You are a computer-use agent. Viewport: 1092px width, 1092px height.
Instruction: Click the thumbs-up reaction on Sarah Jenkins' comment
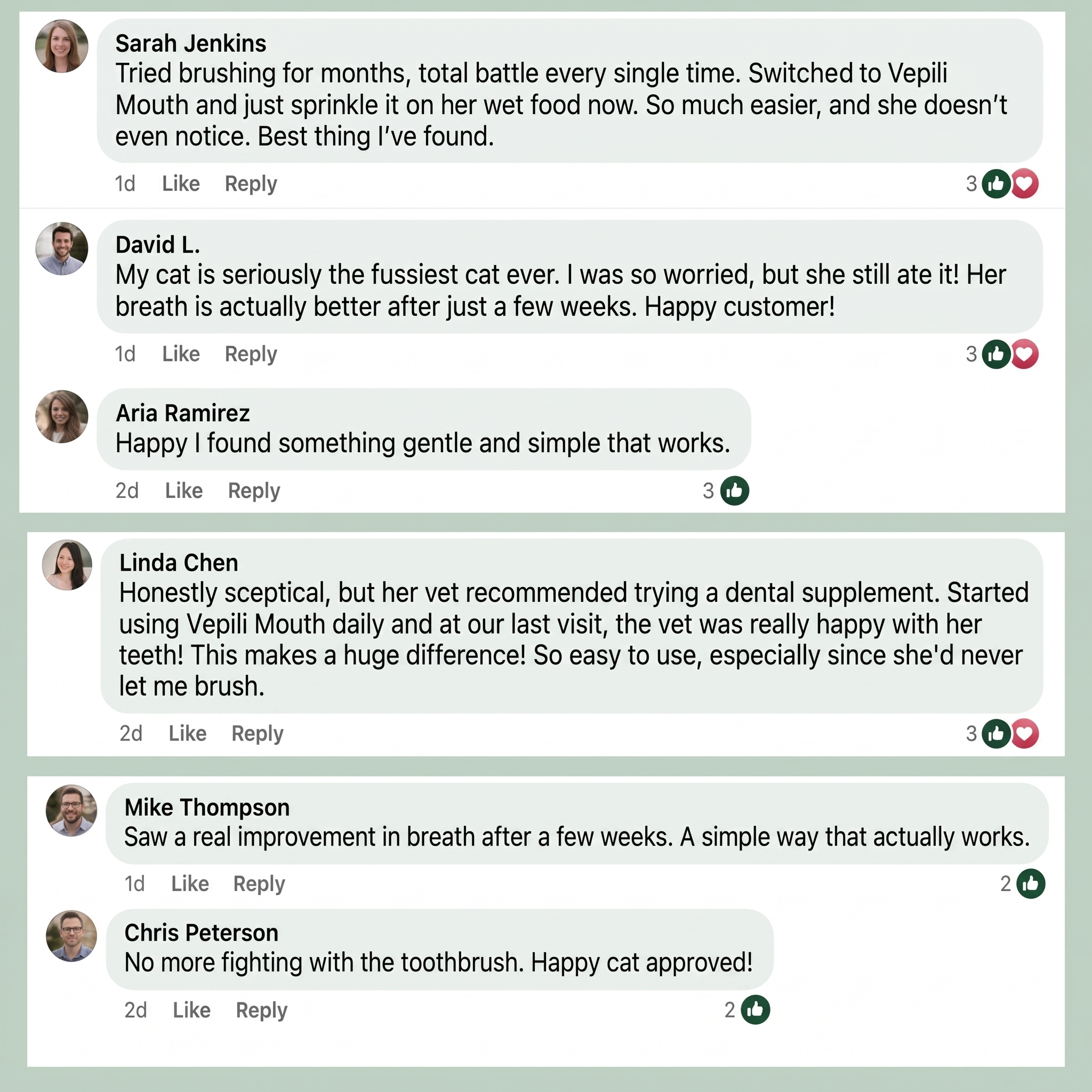pyautogui.click(x=996, y=184)
